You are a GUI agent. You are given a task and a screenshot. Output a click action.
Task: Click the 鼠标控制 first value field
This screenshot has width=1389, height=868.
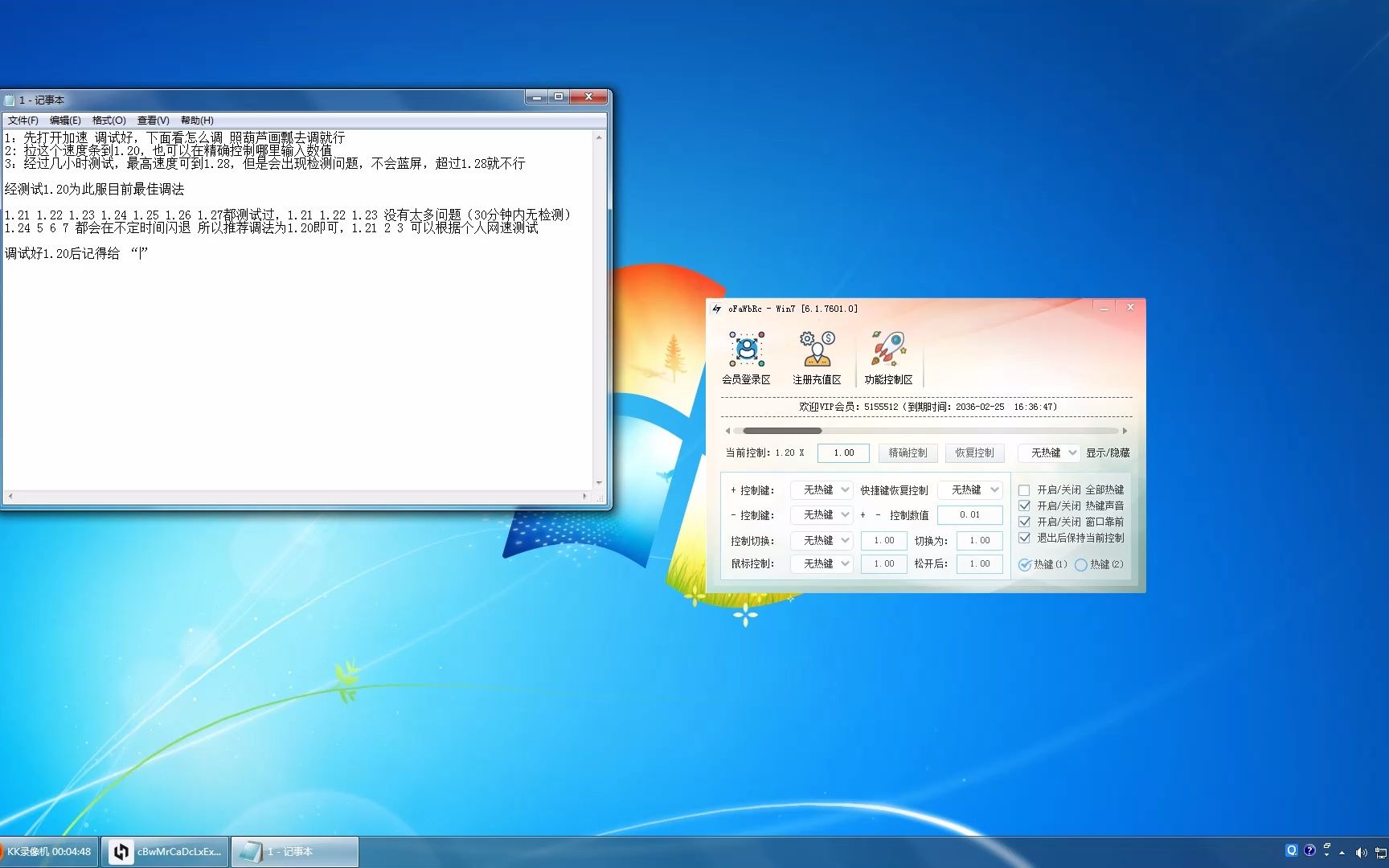(883, 564)
